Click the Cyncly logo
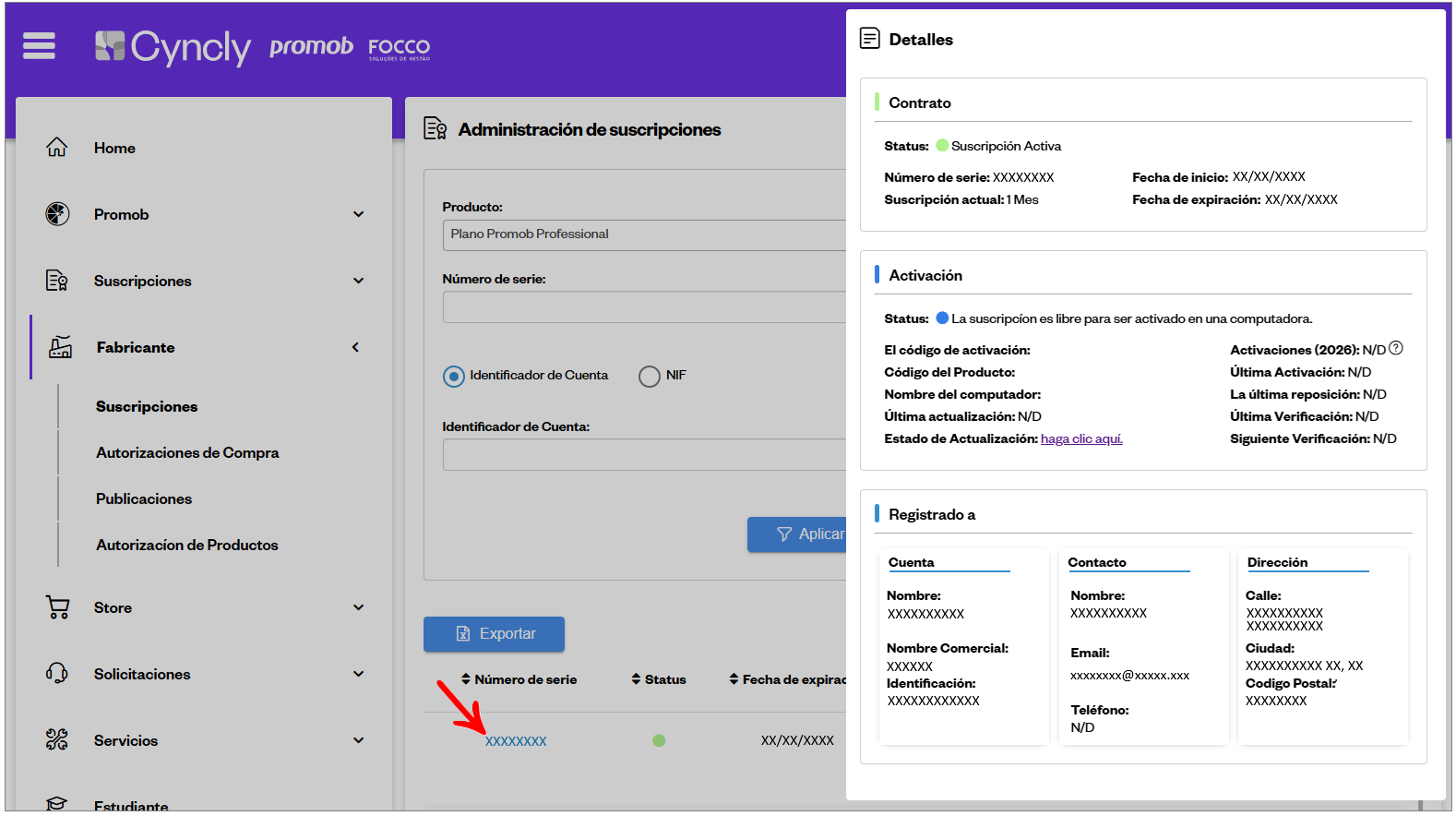This screenshot has width=1456, height=816. [173, 47]
